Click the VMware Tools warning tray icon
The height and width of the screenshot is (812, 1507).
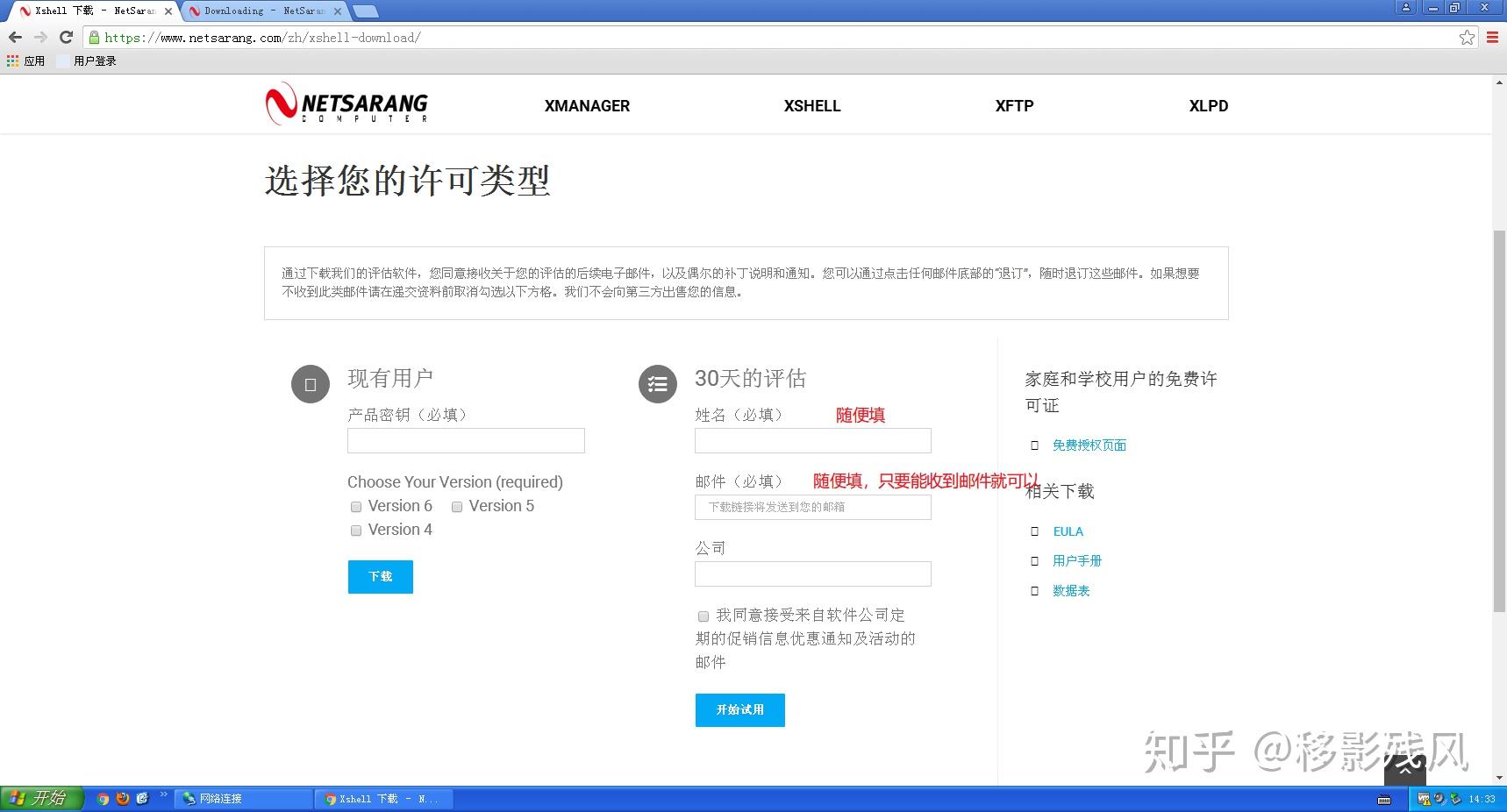[1424, 799]
